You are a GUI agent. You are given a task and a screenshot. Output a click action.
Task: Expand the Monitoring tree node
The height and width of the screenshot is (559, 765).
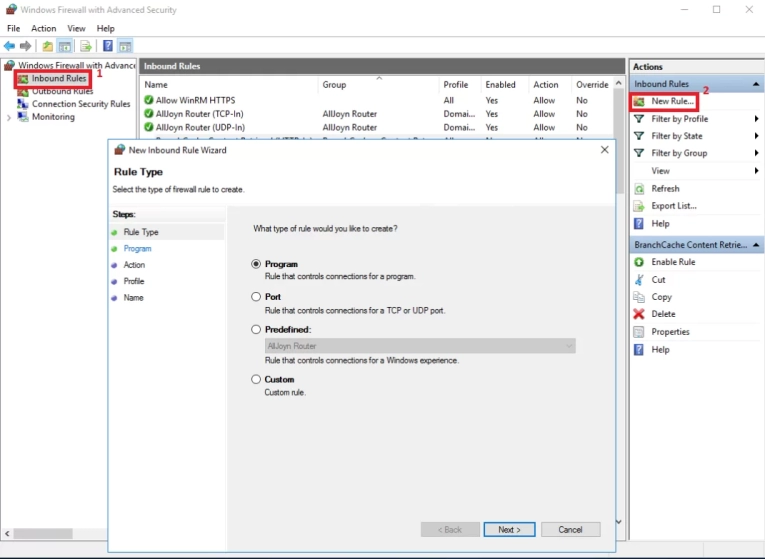(x=9, y=117)
